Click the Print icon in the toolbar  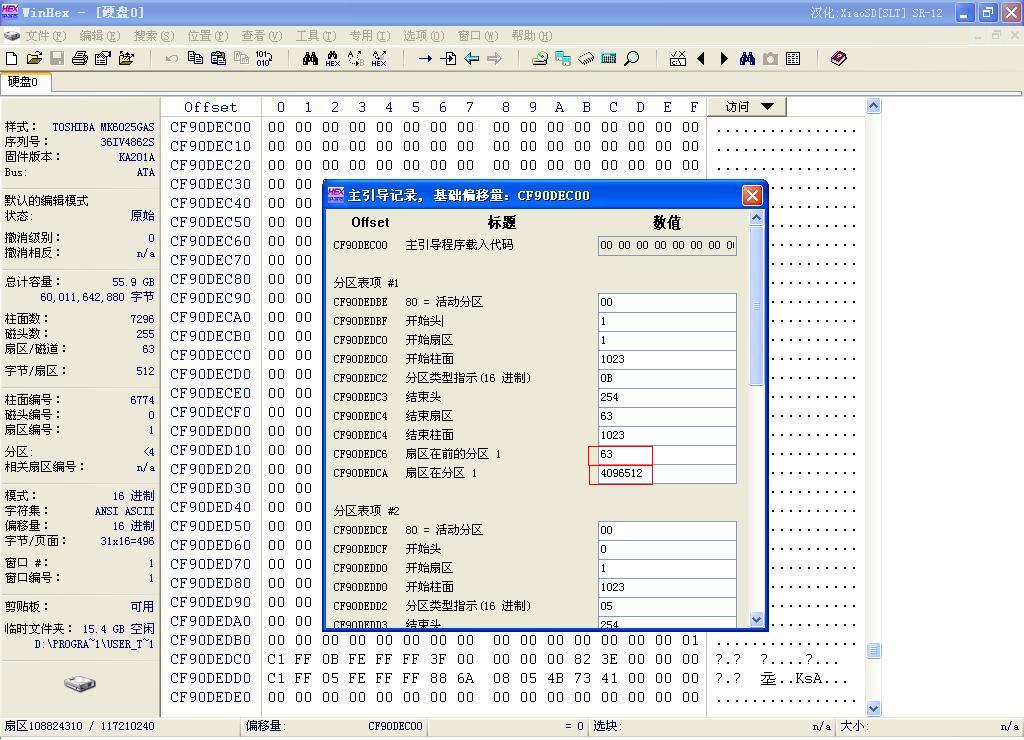(x=80, y=59)
